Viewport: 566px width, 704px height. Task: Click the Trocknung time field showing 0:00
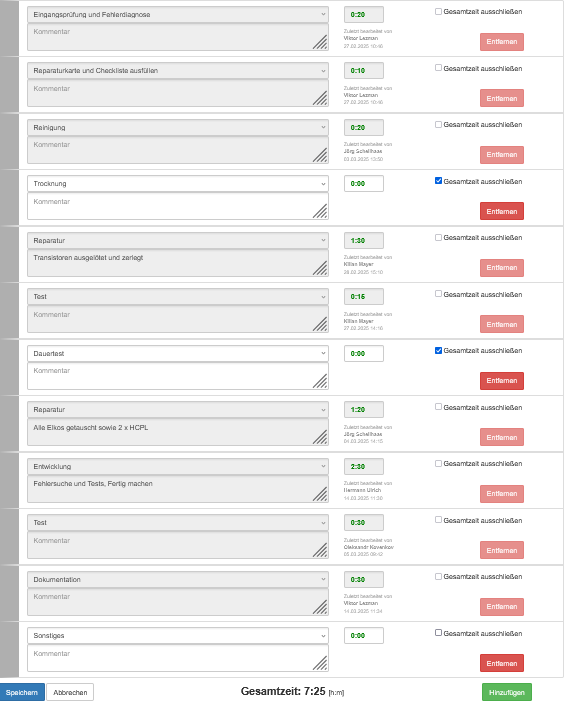click(x=364, y=184)
